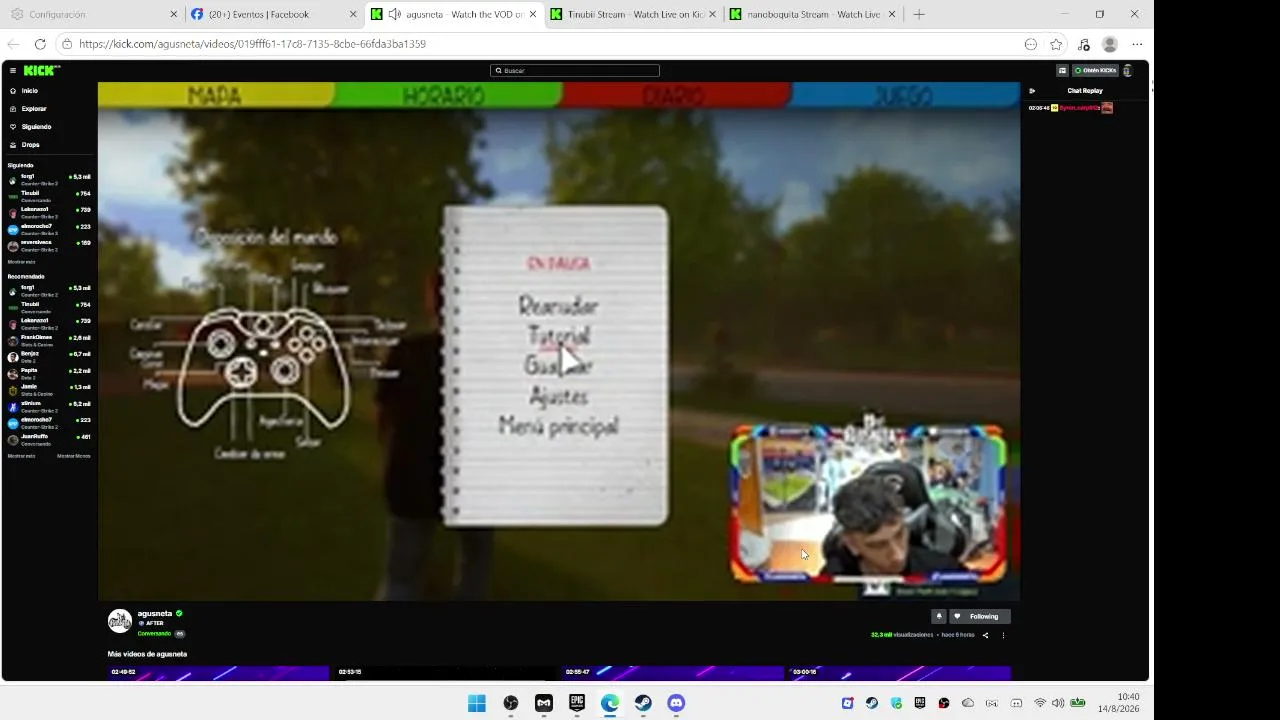
Task: Open the volume control in system tray
Action: click(1058, 703)
